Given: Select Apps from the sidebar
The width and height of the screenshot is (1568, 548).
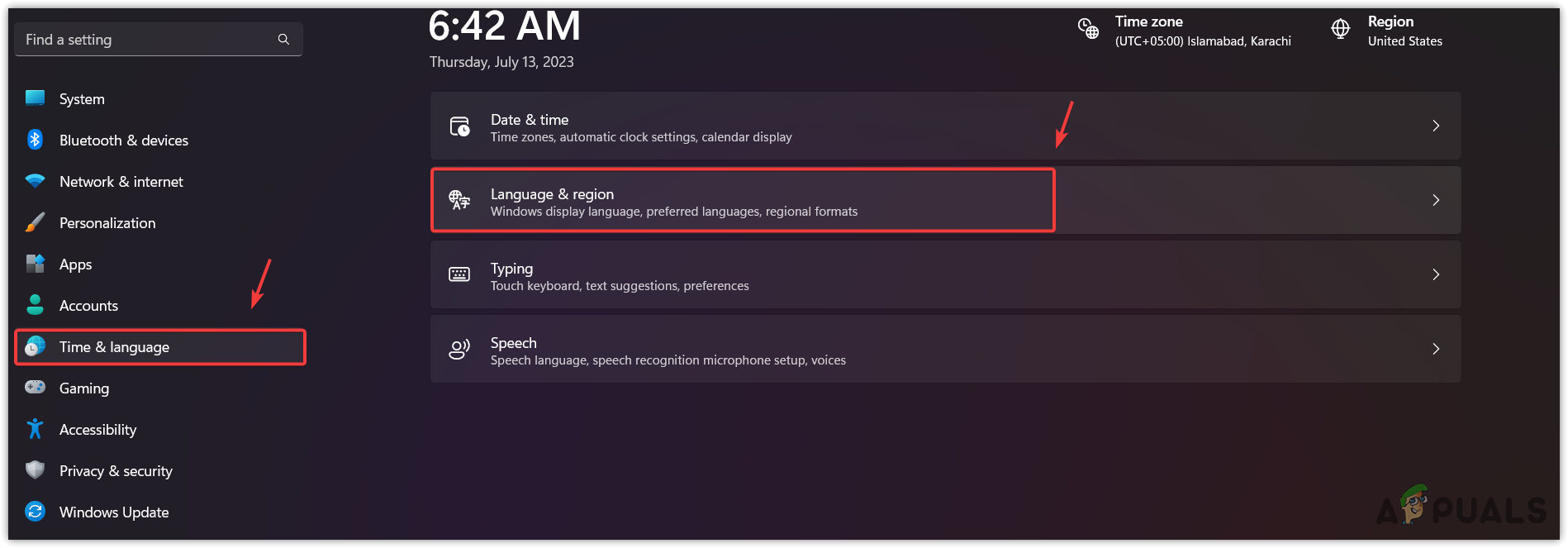Looking at the screenshot, I should point(75,264).
